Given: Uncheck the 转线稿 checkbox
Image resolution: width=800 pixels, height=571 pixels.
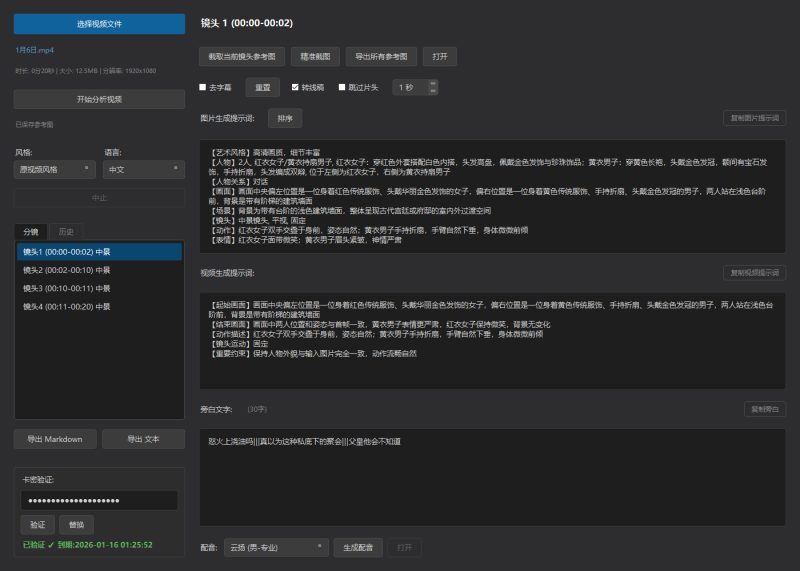Looking at the screenshot, I should pos(295,88).
